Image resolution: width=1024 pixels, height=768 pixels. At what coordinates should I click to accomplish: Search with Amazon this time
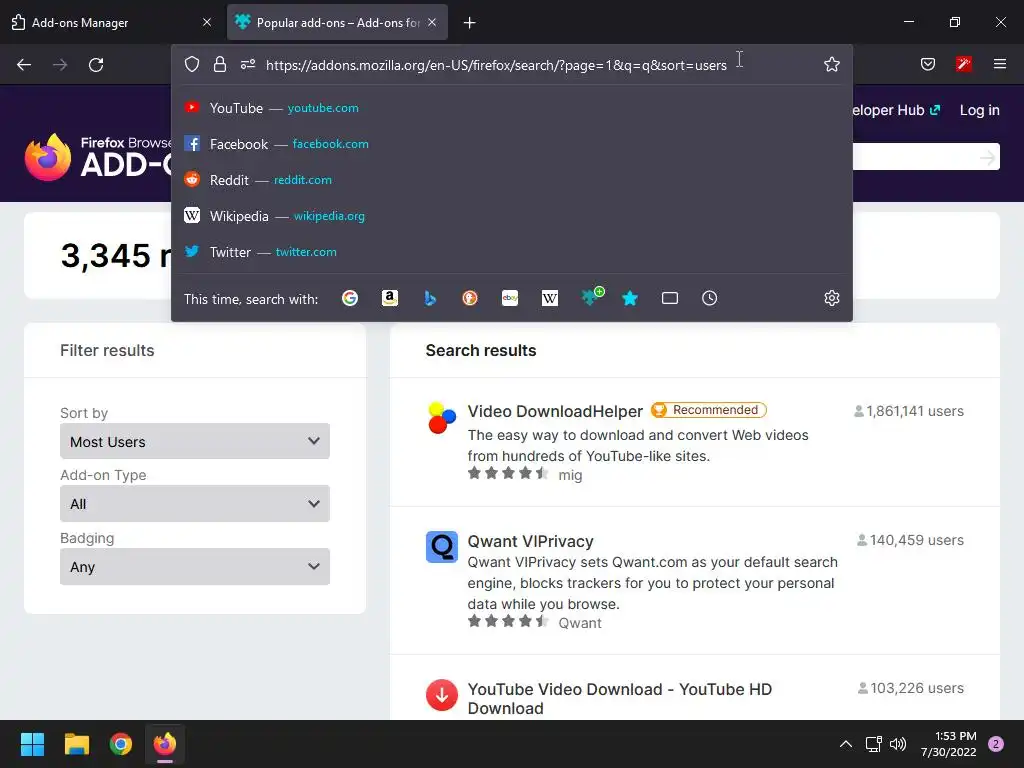coord(390,298)
